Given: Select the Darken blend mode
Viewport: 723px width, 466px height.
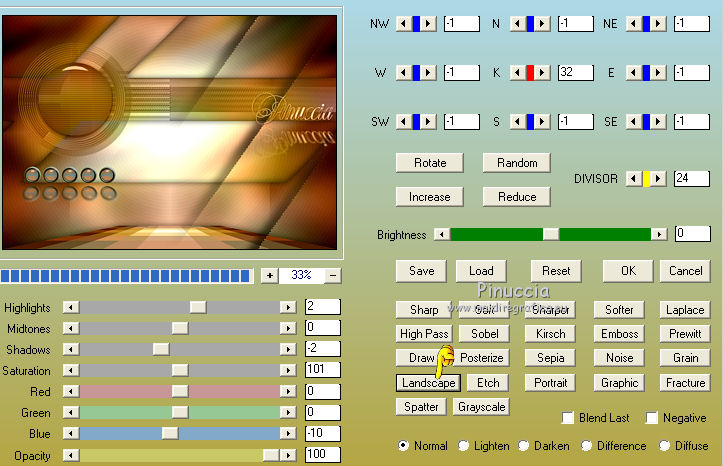Looking at the screenshot, I should 523,446.
